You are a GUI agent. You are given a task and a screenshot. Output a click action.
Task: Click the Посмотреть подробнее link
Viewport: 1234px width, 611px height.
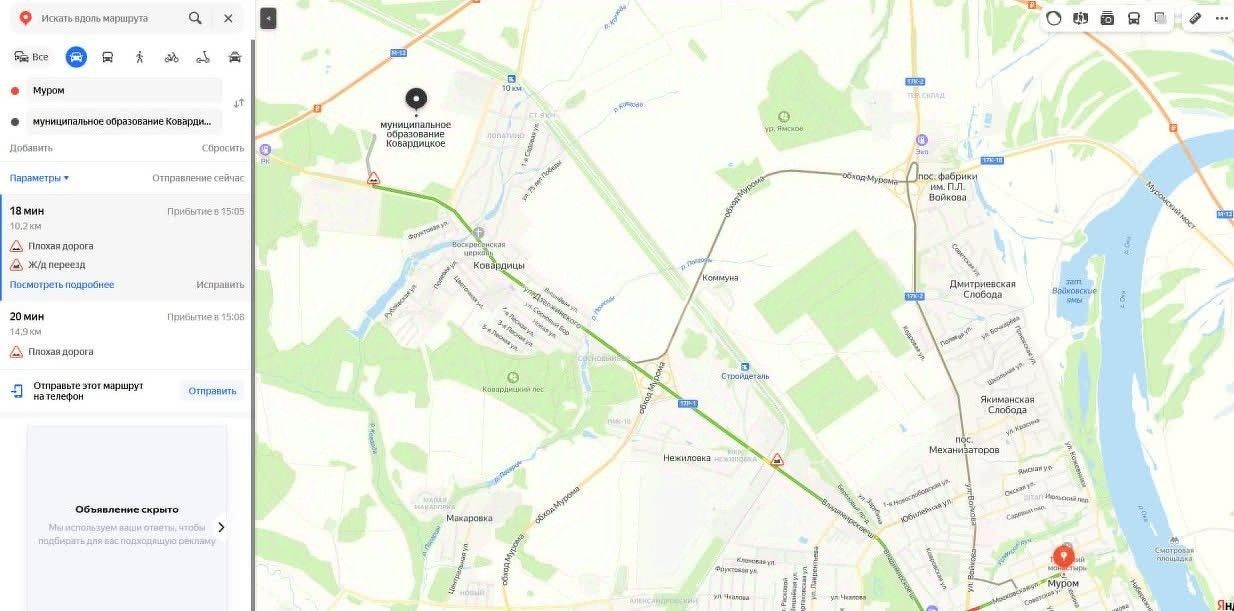pyautogui.click(x=62, y=285)
